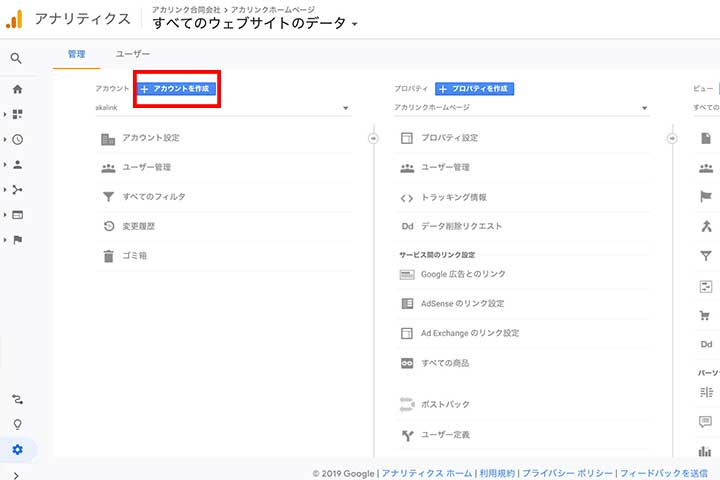Open Realtime reports clock icon

point(17,140)
